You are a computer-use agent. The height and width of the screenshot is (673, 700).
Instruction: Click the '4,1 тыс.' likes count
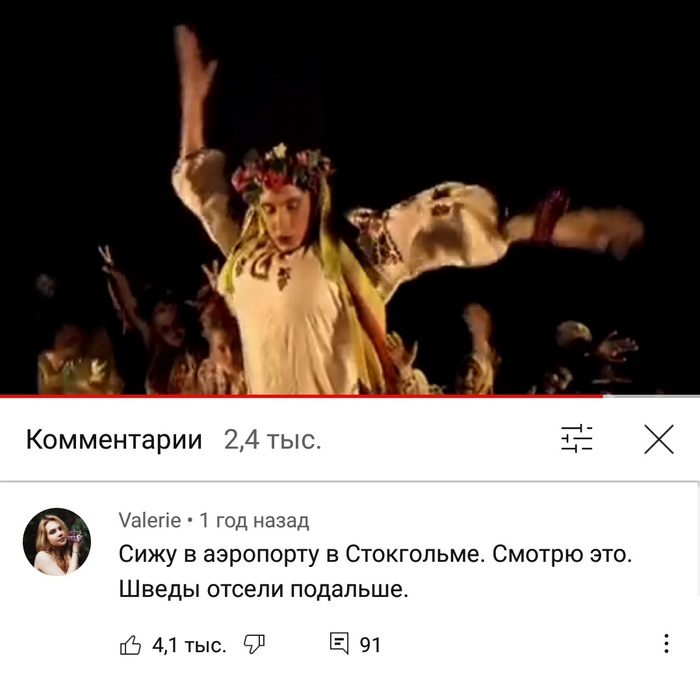(189, 645)
